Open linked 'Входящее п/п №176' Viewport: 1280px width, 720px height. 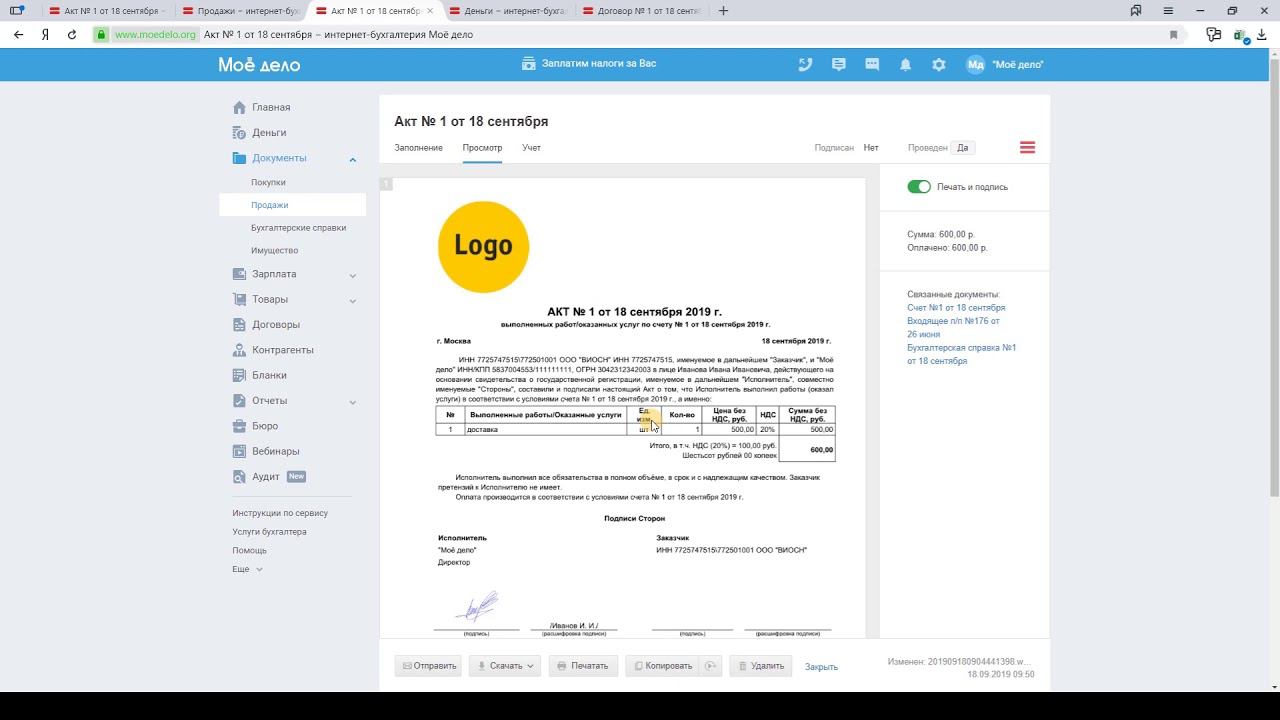(953, 327)
